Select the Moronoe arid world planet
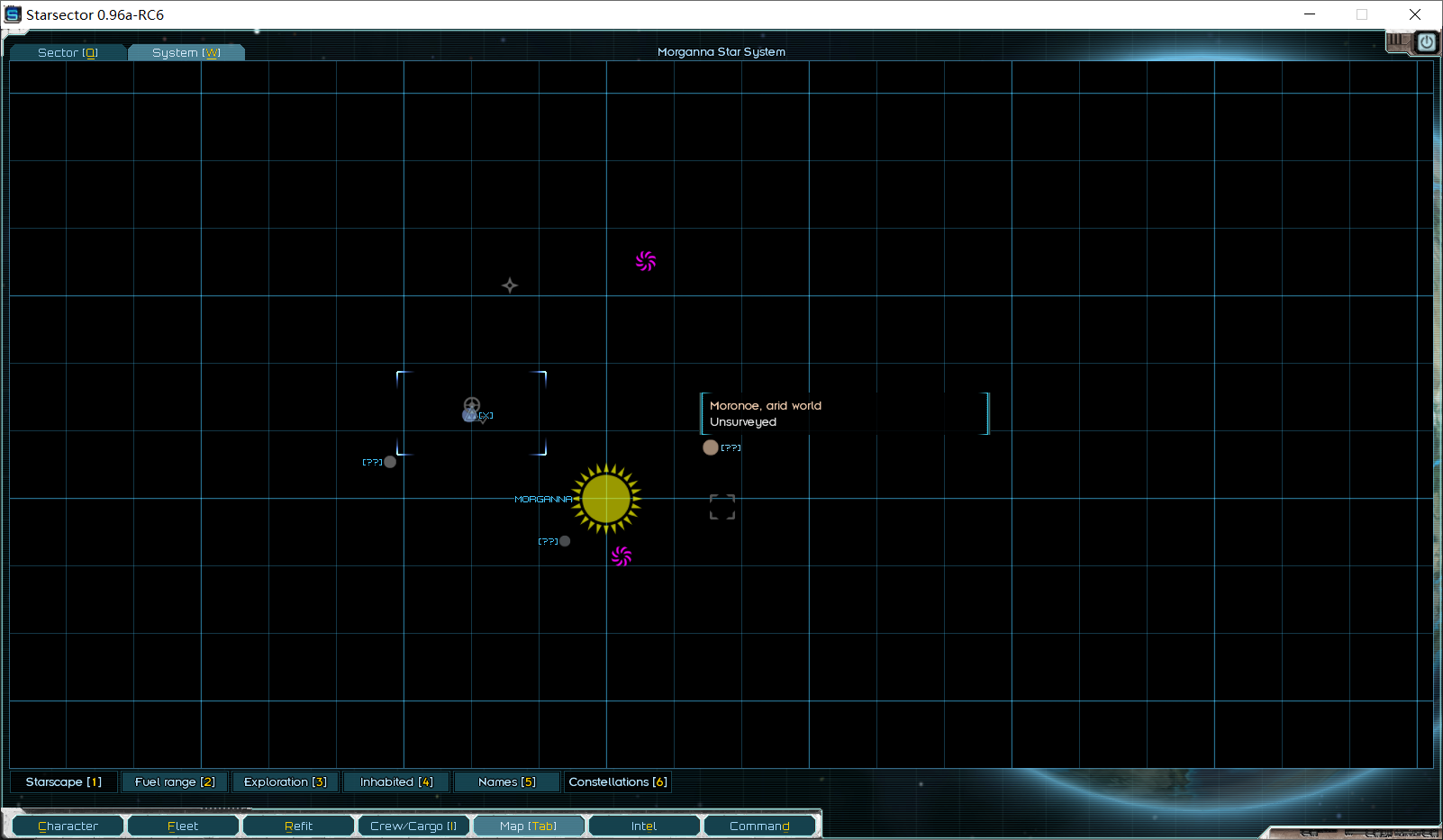Screen dimensions: 1443x840 point(711,447)
